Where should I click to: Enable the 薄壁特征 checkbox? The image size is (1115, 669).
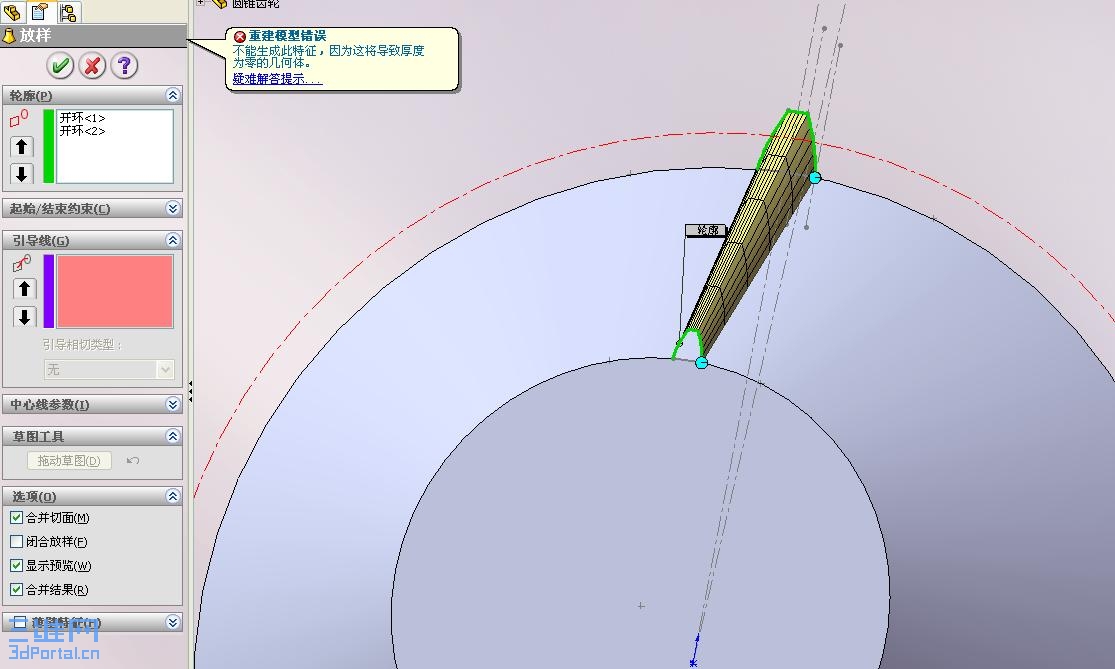pyautogui.click(x=20, y=622)
